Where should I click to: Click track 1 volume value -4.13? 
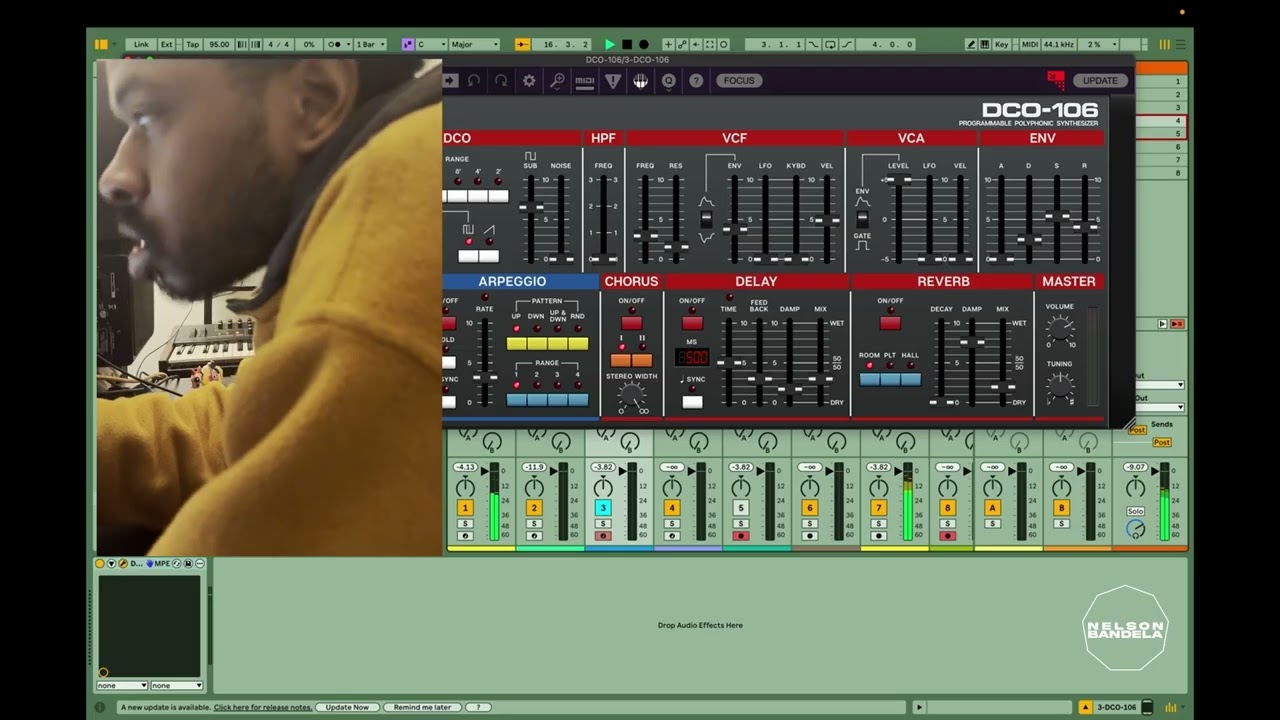click(465, 467)
